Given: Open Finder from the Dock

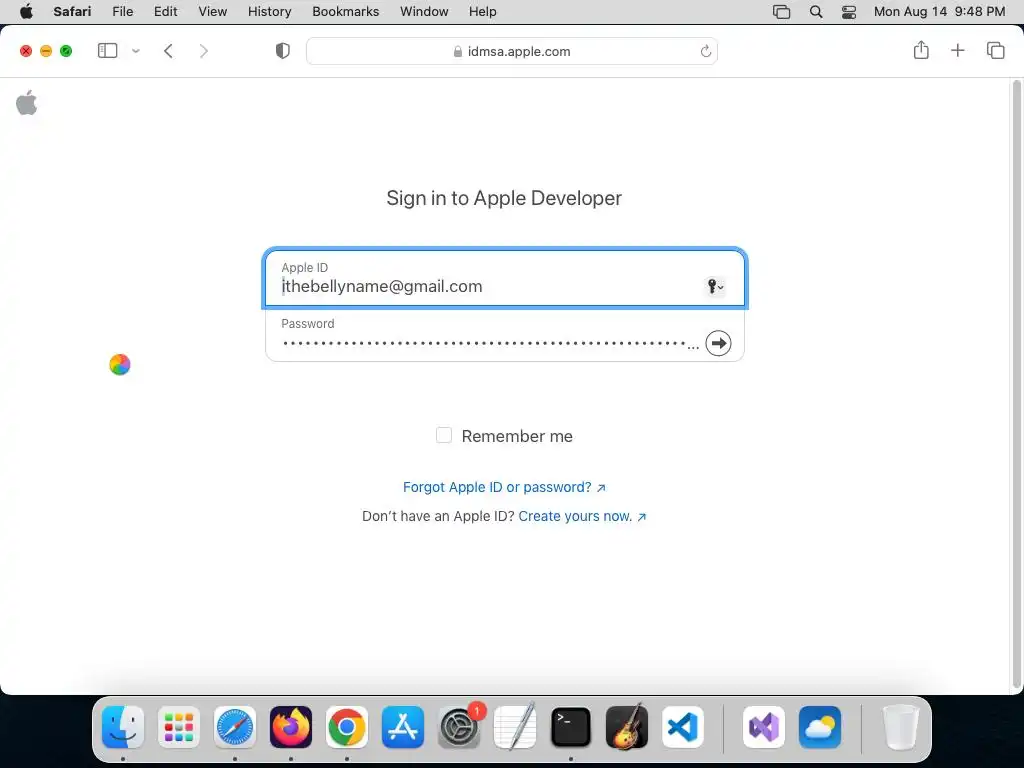Looking at the screenshot, I should 123,727.
